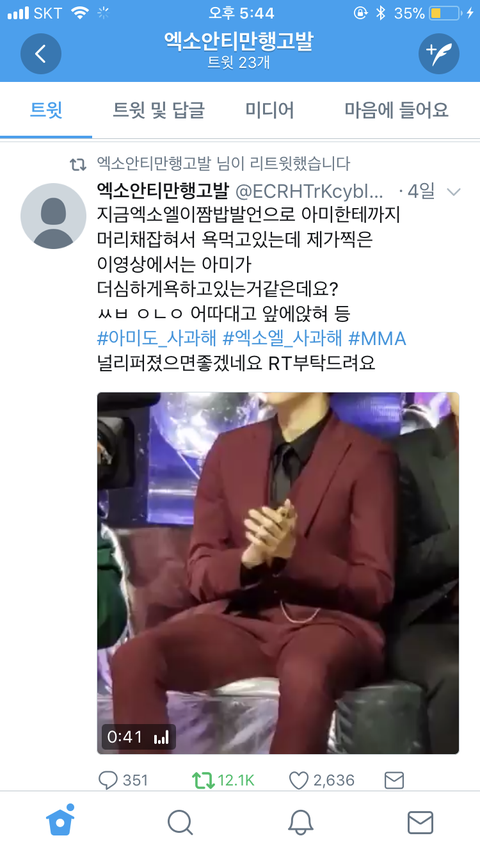
Task: Go to the Home tab in bottom bar
Action: point(60,820)
